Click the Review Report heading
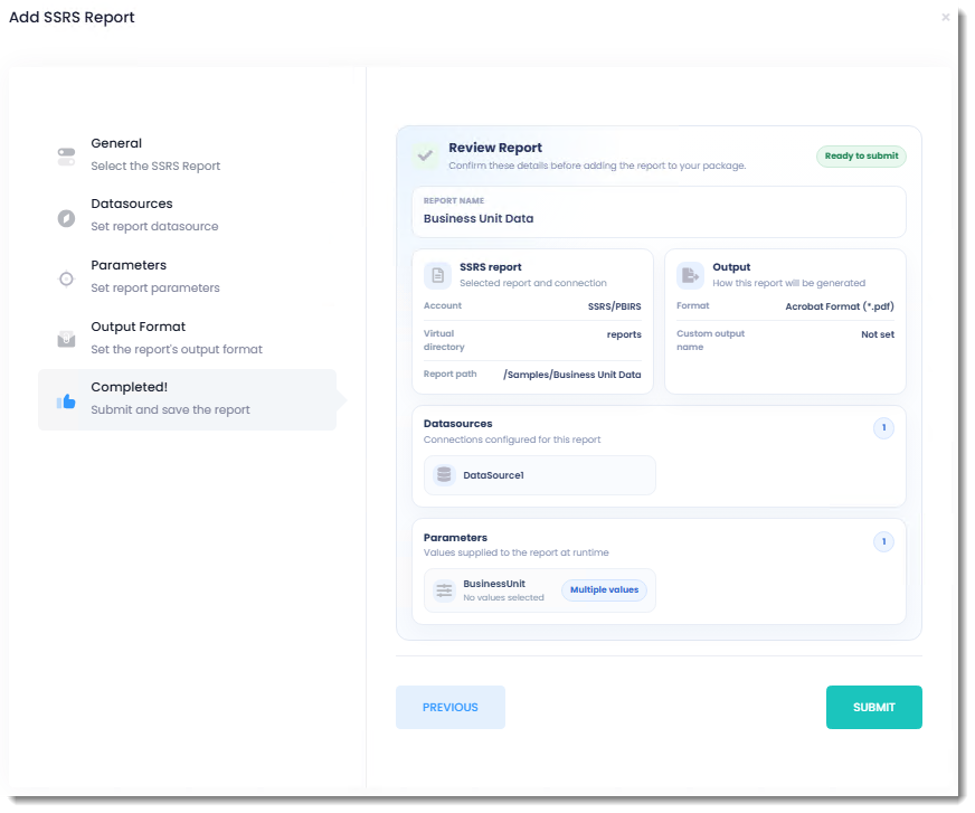Screen dimensions: 975x813 495,147
